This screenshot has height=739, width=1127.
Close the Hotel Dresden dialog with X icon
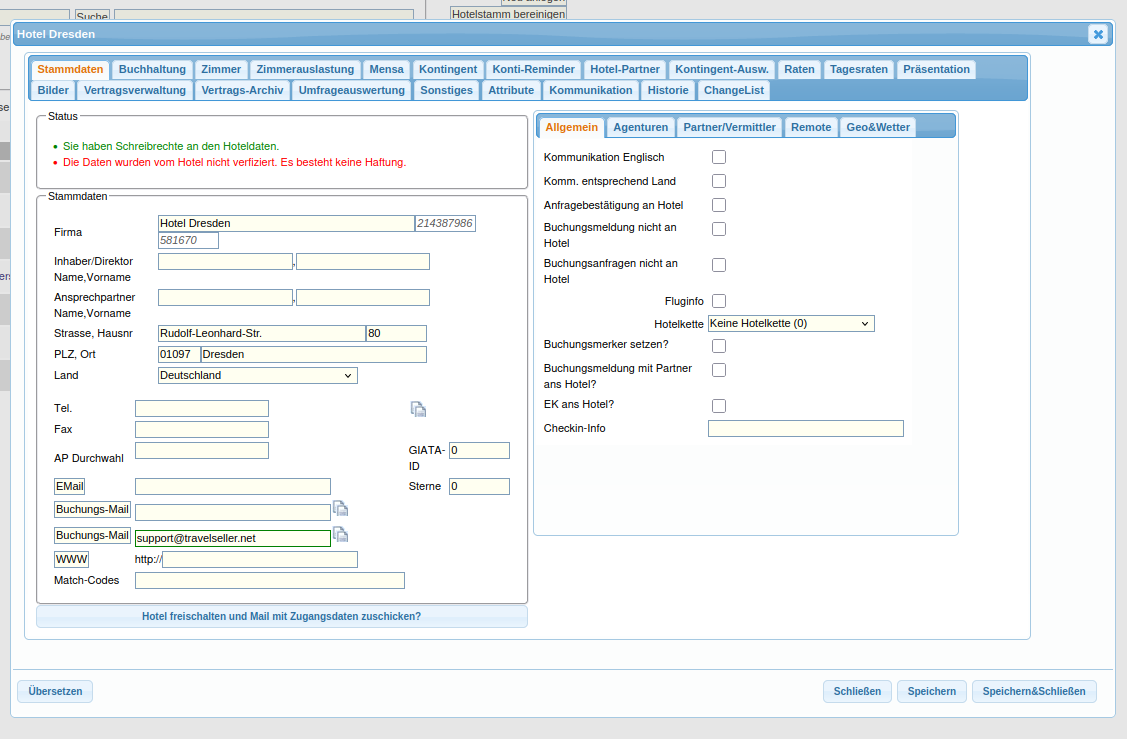tap(1098, 34)
